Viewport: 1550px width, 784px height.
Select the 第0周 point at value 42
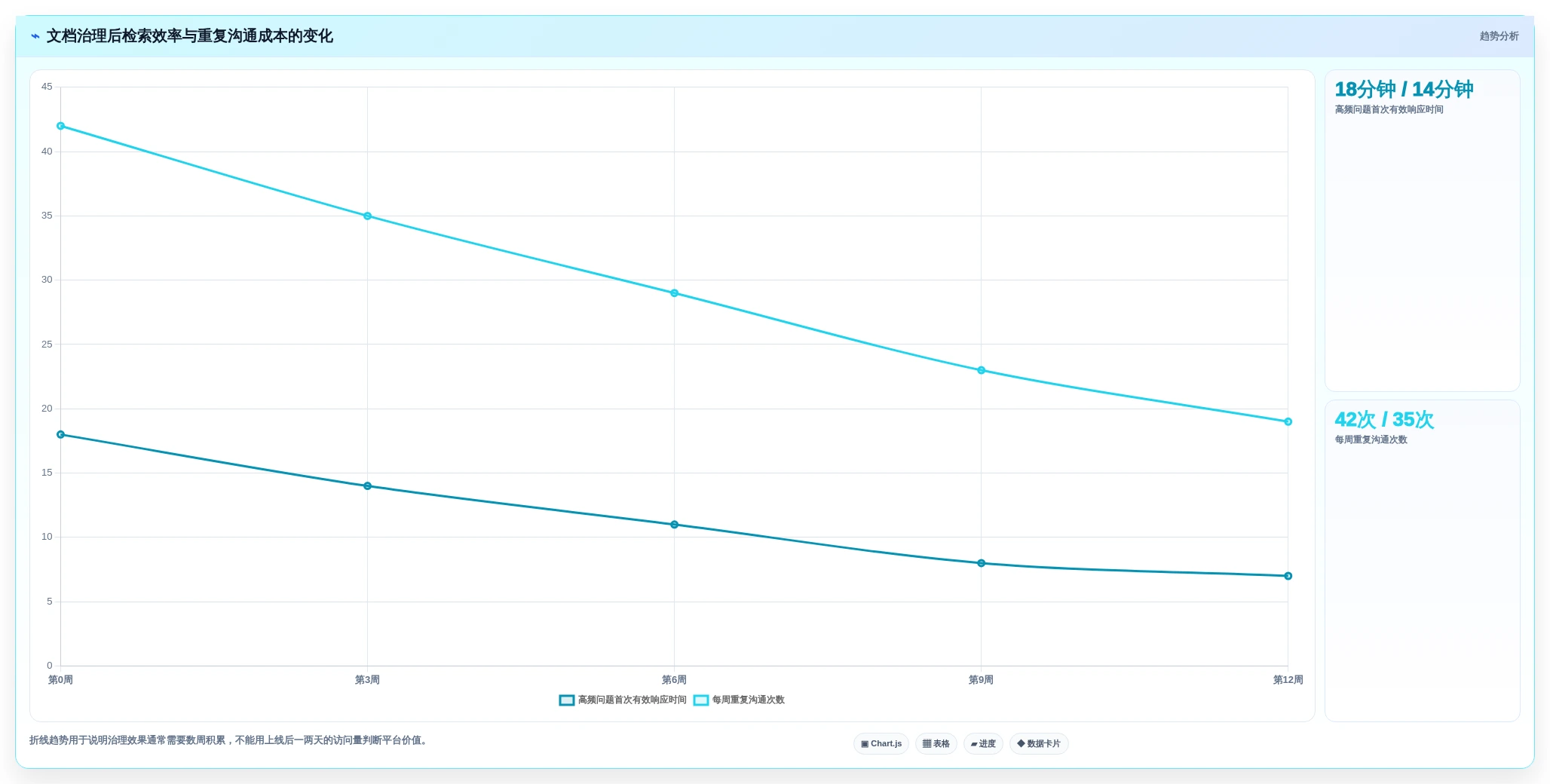click(61, 126)
